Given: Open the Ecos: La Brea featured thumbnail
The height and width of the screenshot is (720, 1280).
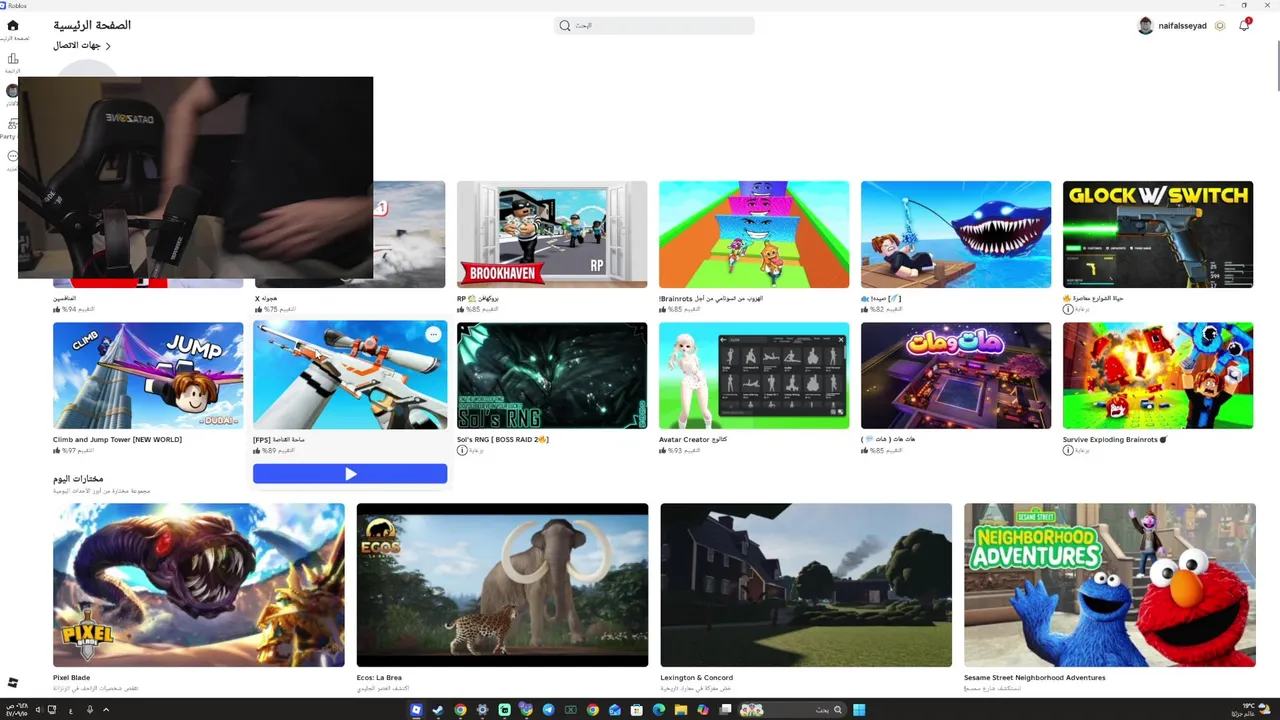Looking at the screenshot, I should click(502, 585).
